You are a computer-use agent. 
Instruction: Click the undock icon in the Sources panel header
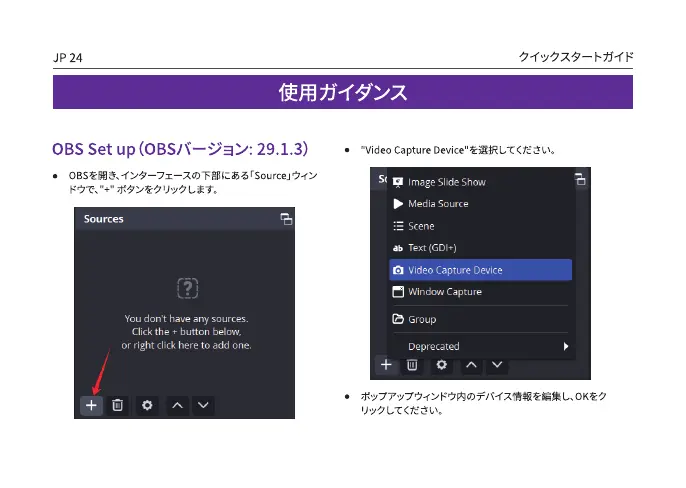286,219
